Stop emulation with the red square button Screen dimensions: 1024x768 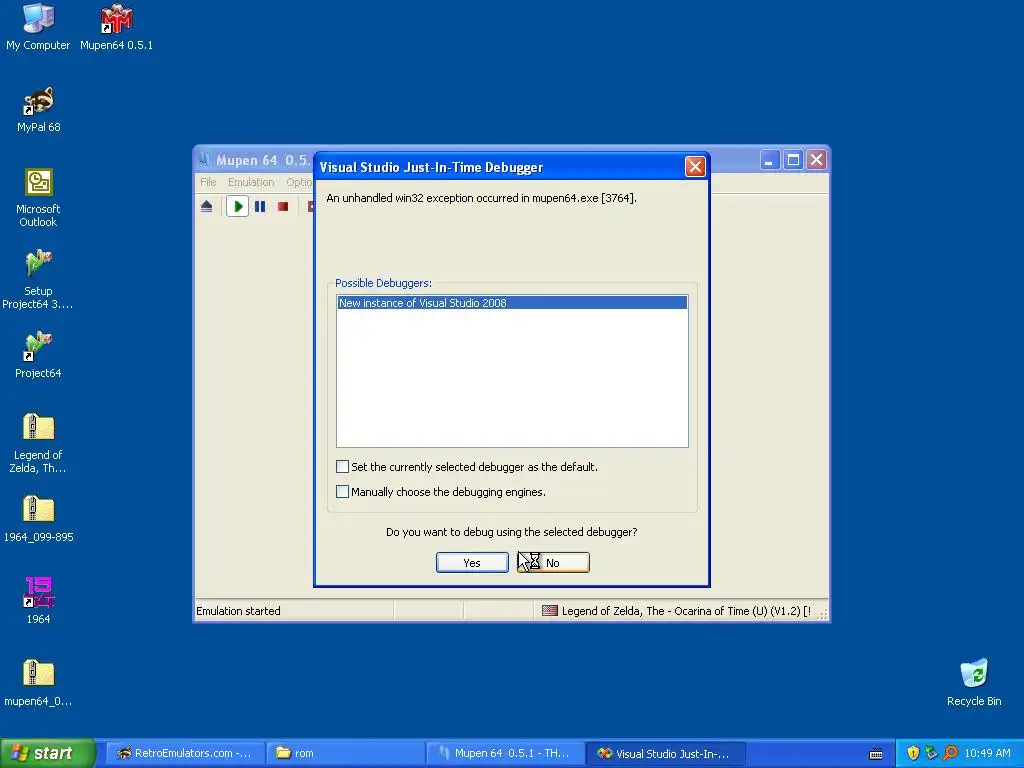pos(283,206)
